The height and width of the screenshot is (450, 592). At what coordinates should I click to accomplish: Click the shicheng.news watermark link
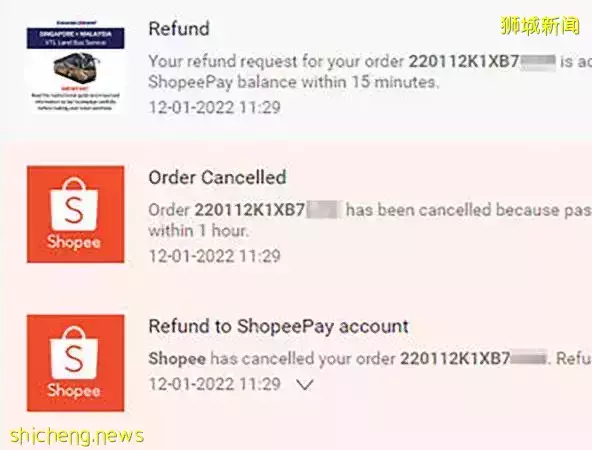(77, 436)
